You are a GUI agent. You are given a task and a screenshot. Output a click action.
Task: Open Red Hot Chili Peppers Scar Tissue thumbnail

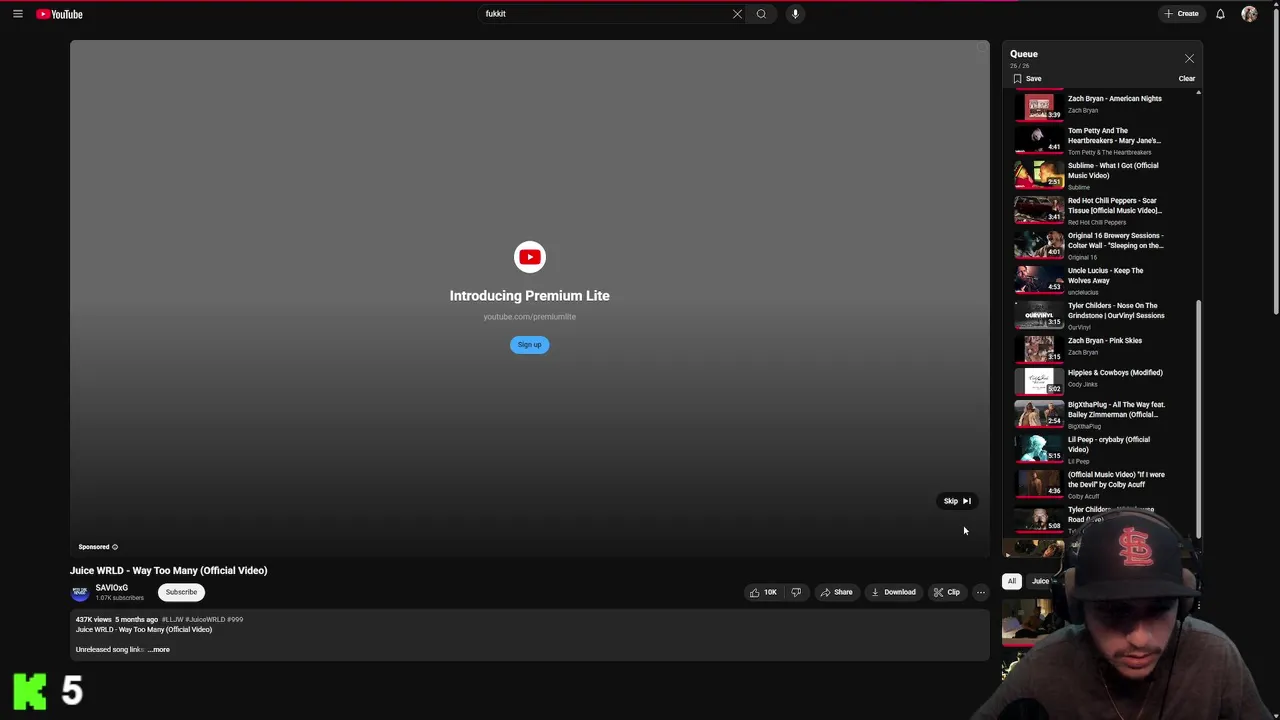pyautogui.click(x=1039, y=210)
